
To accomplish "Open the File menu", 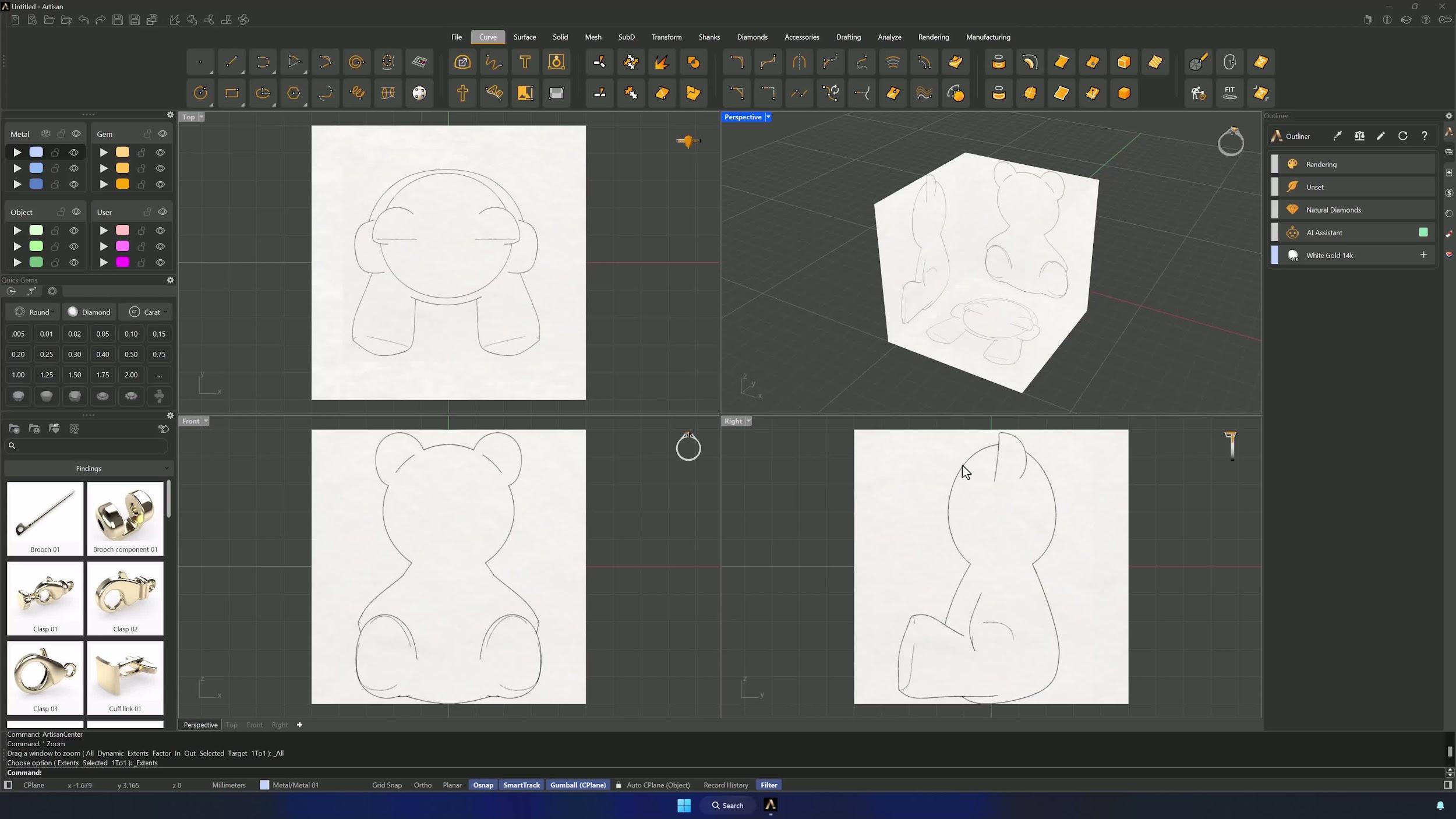I will pyautogui.click(x=457, y=37).
